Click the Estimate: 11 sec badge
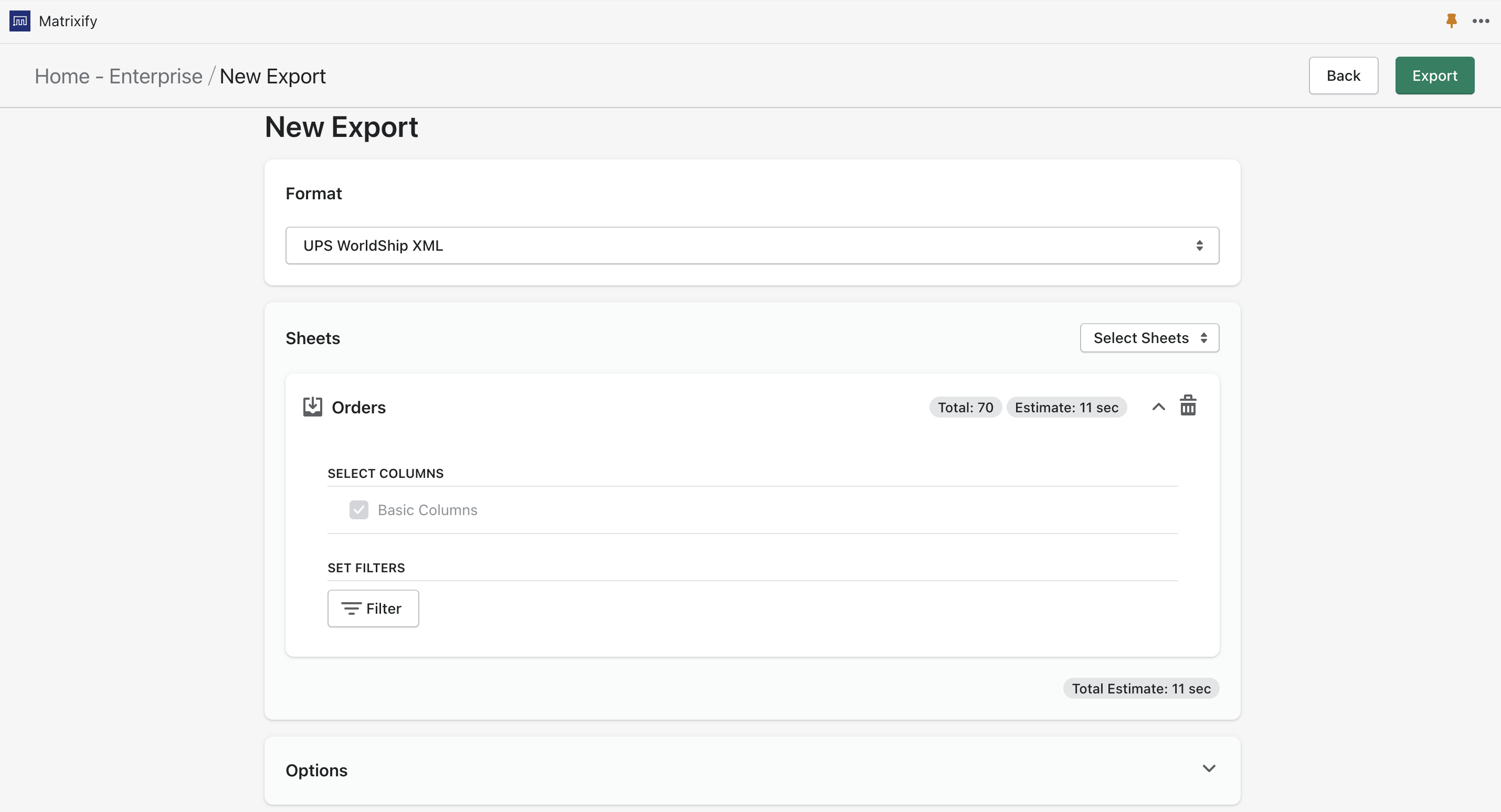 coord(1066,407)
